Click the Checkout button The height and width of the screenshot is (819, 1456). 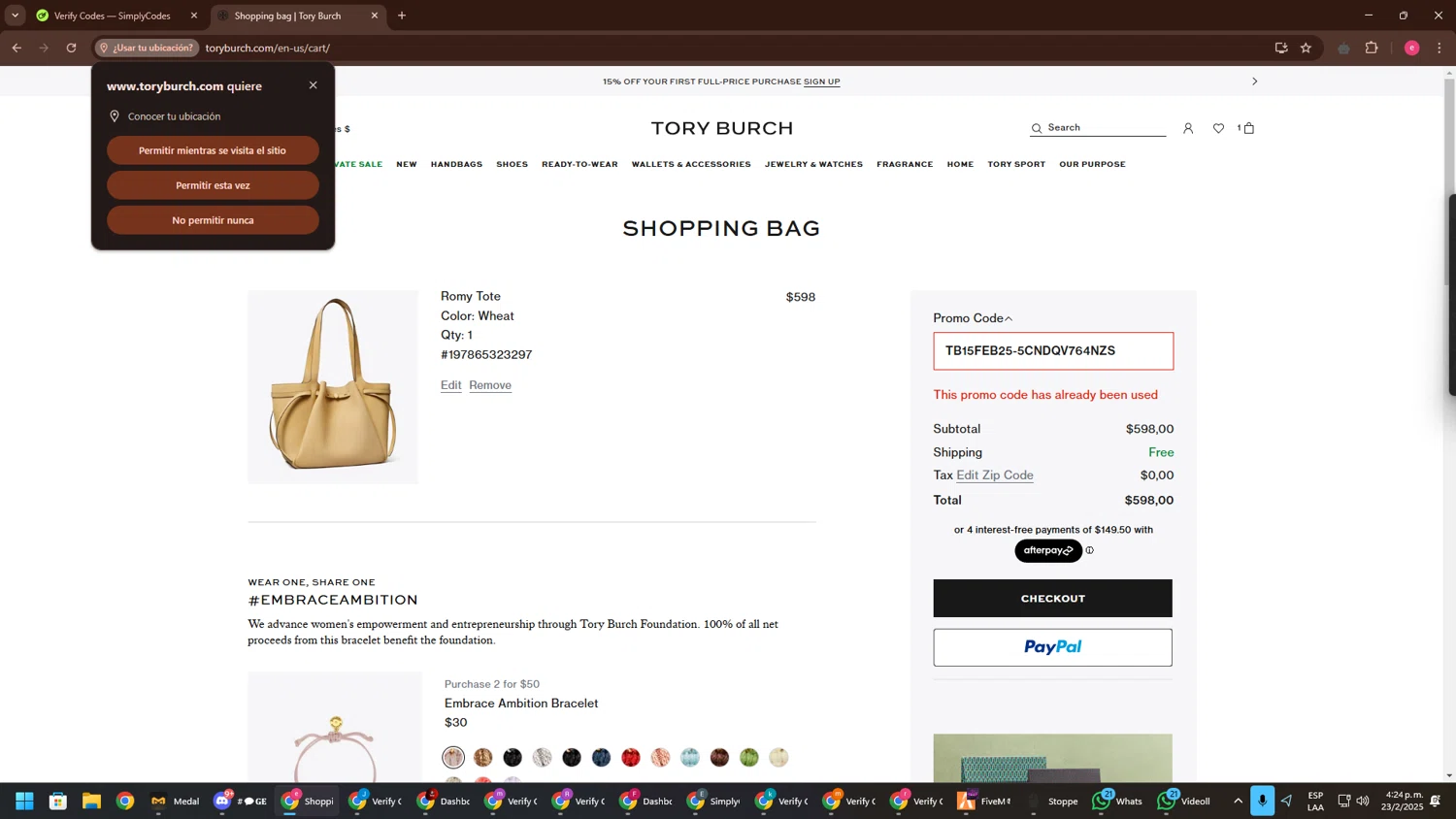1052,599
